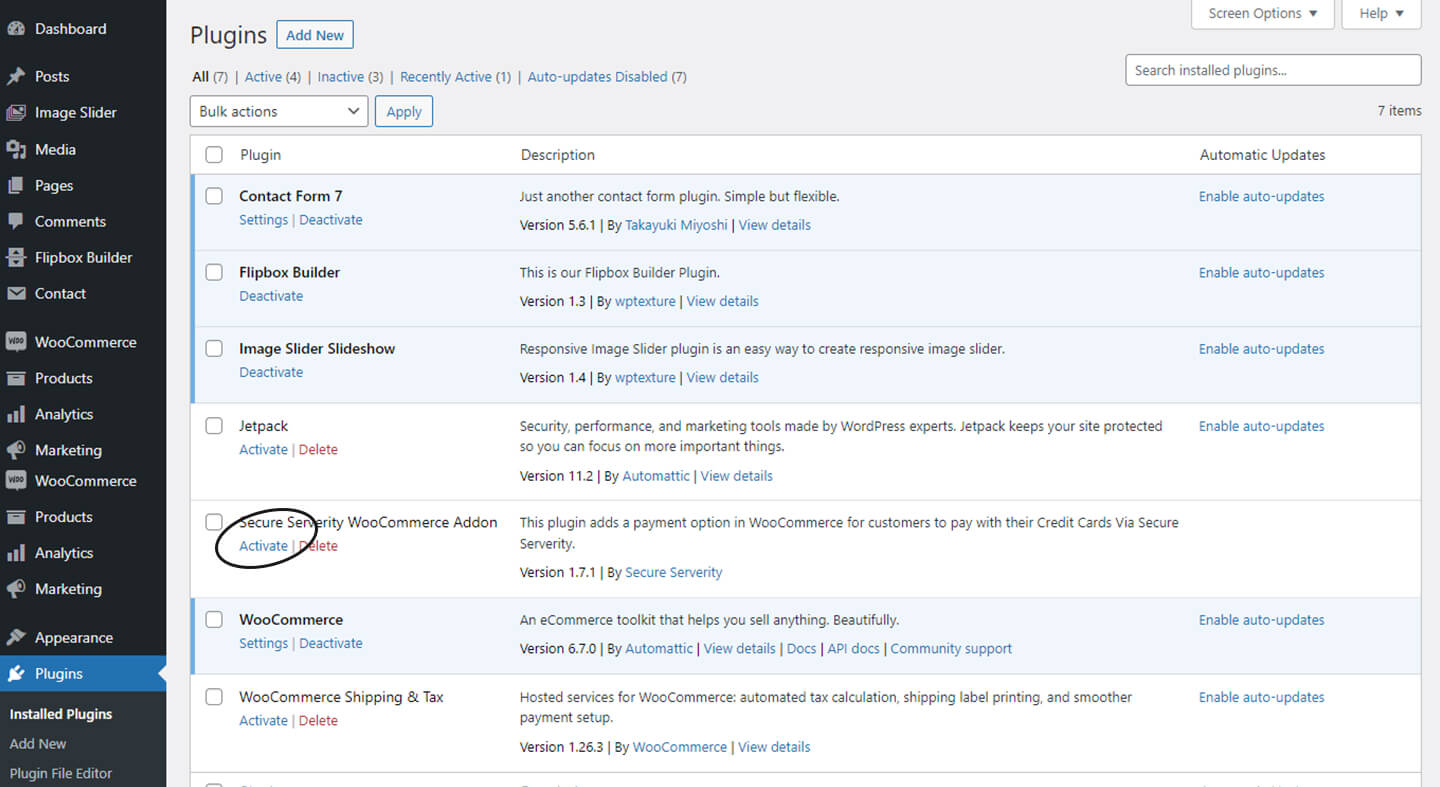Toggle the select-all plugins checkbox in header
Image resolution: width=1440 pixels, height=787 pixels.
click(214, 155)
